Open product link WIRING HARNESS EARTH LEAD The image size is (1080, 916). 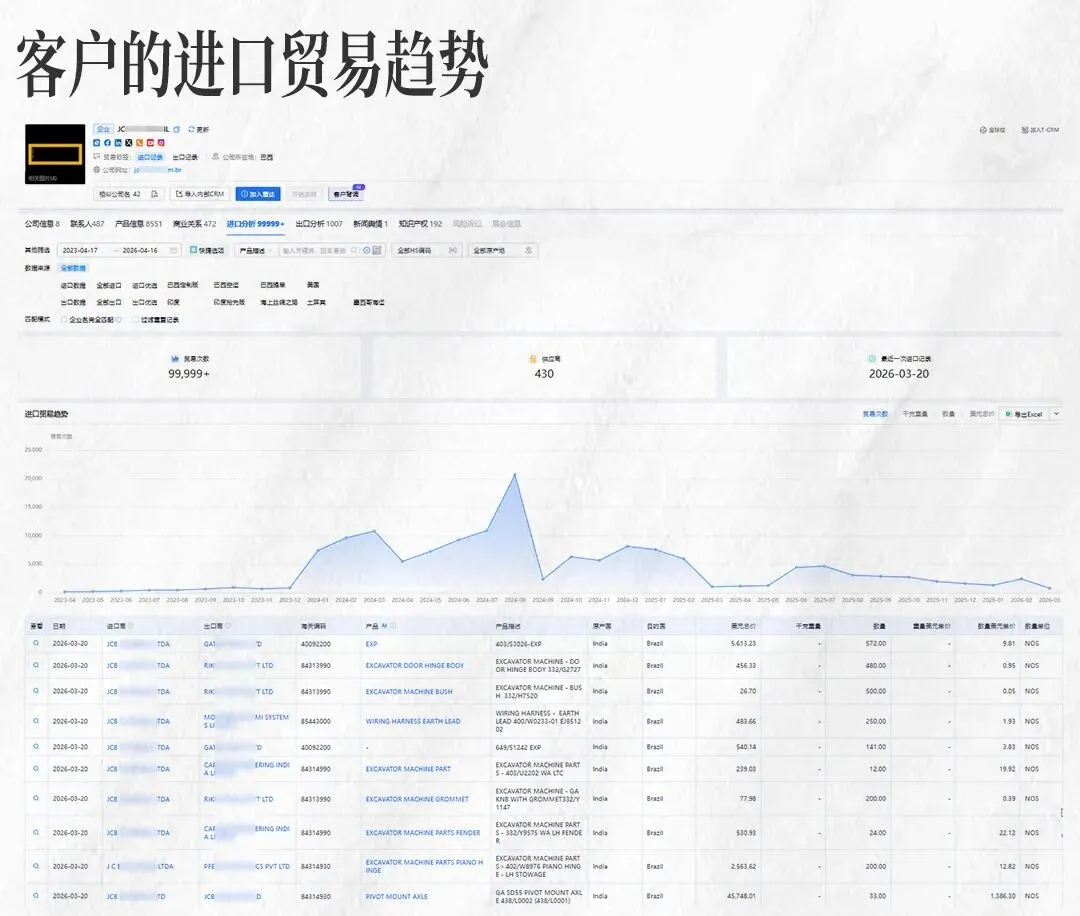(413, 721)
